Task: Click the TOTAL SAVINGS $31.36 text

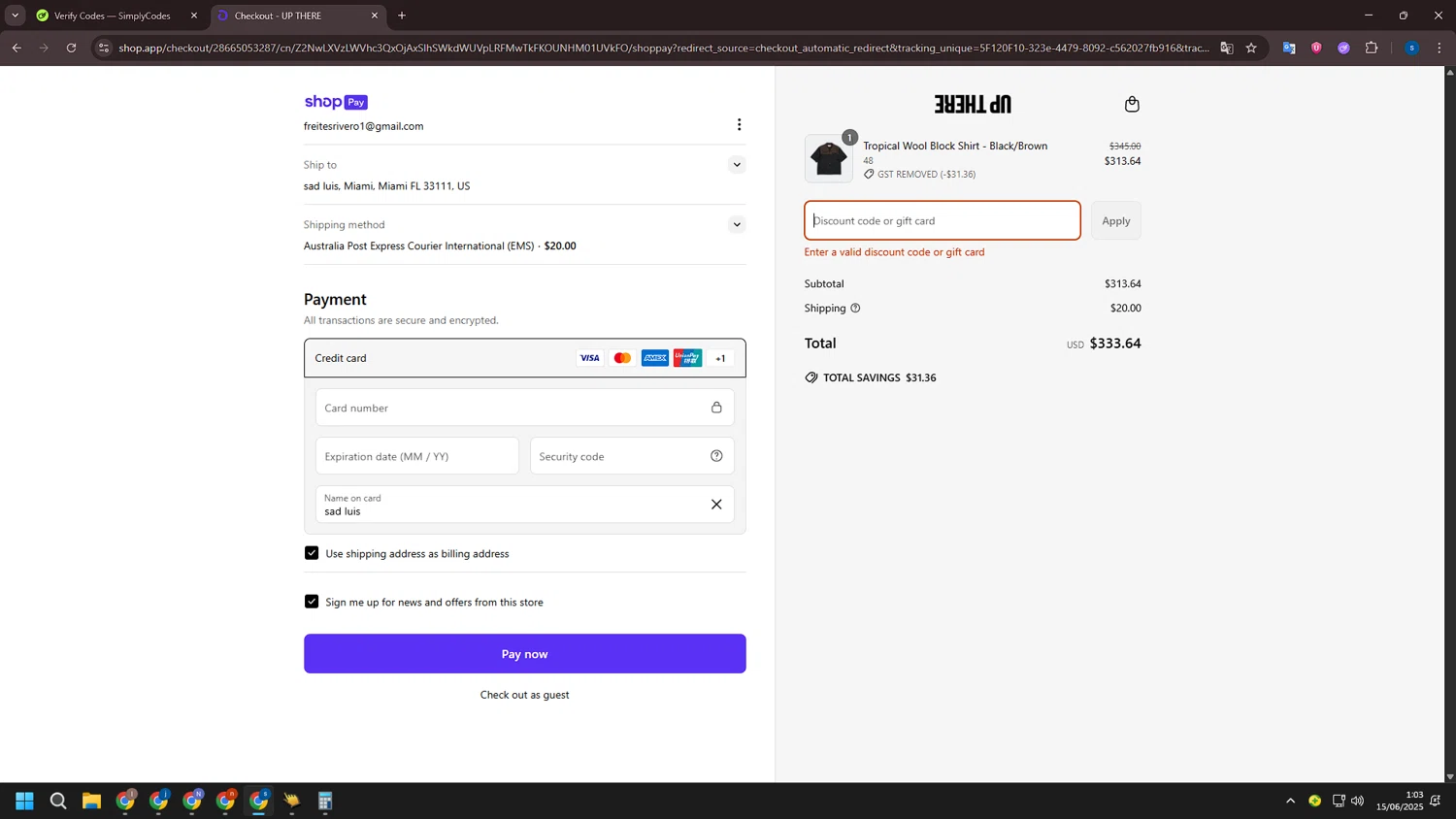Action: point(879,377)
